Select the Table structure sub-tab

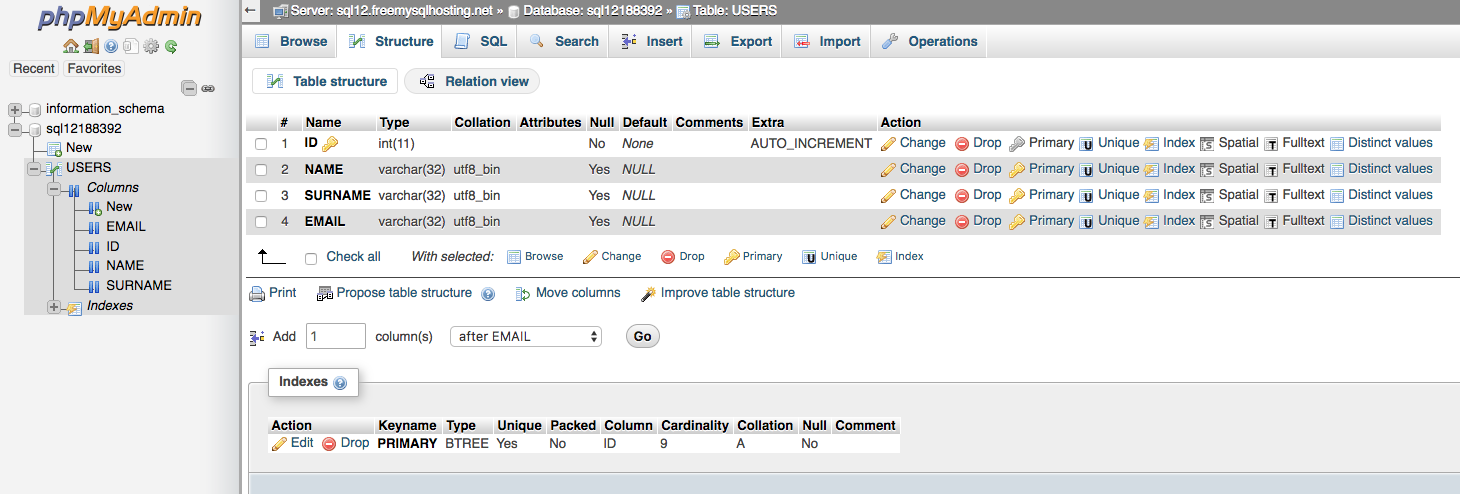click(326, 82)
